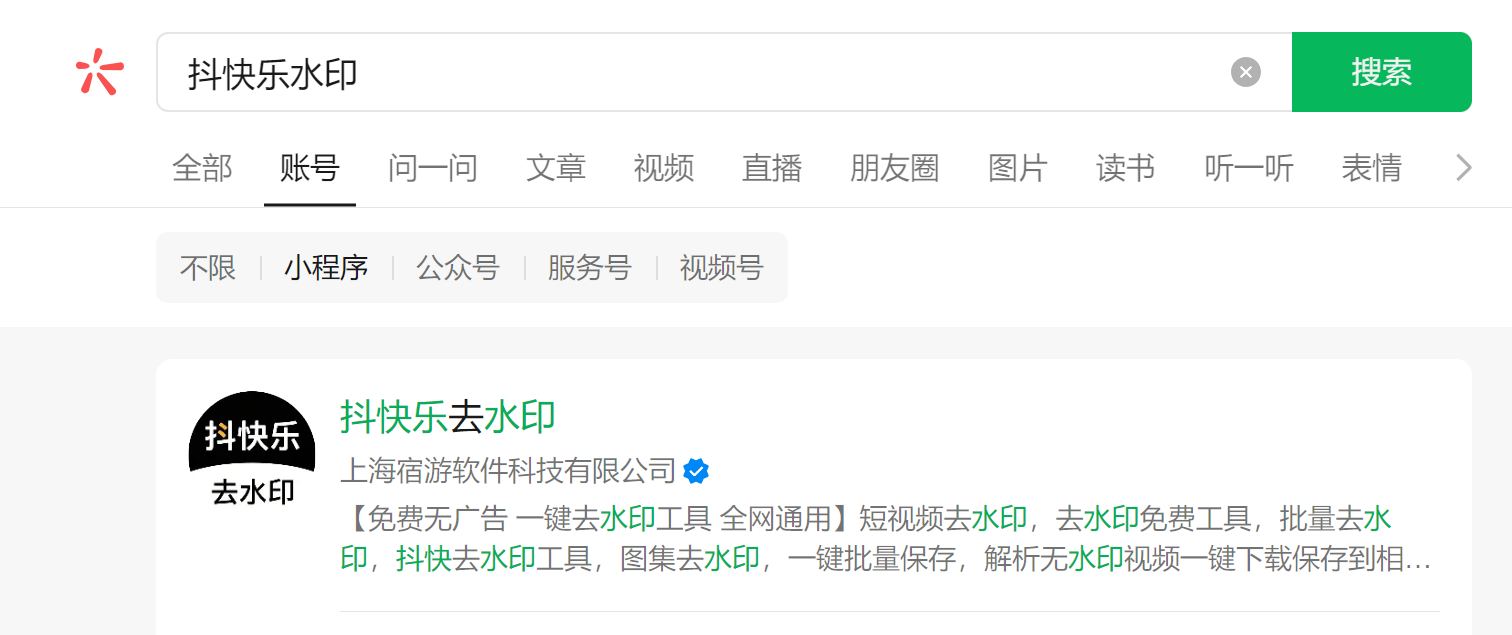
Task: Clear the search text with the X icon
Action: pyautogui.click(x=1245, y=72)
